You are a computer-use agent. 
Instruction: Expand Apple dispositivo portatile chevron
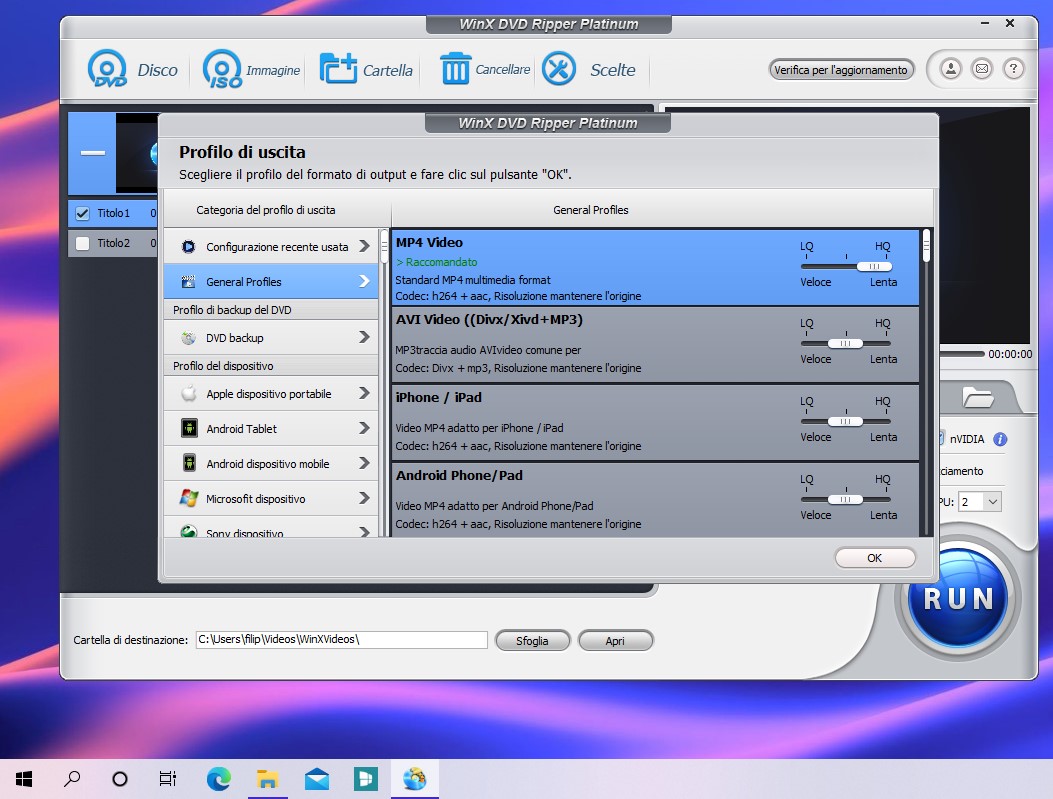(364, 393)
